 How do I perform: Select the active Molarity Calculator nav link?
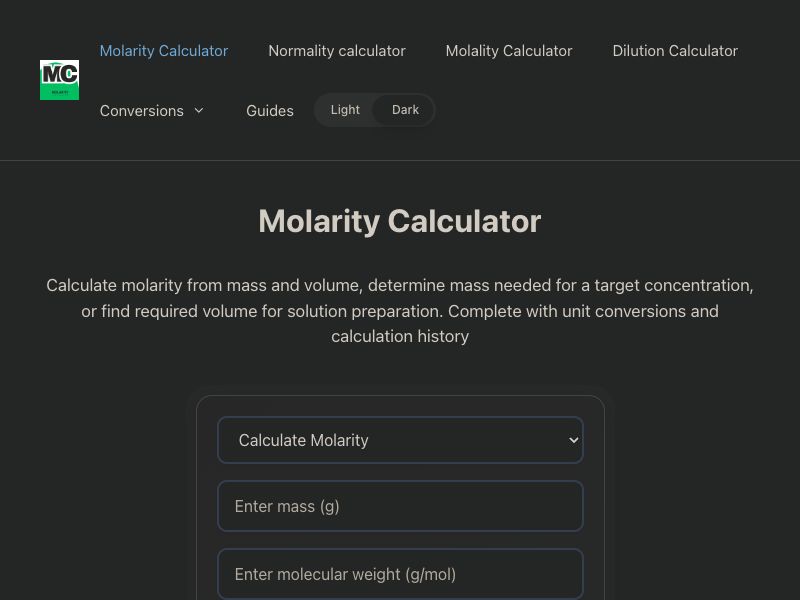[164, 51]
